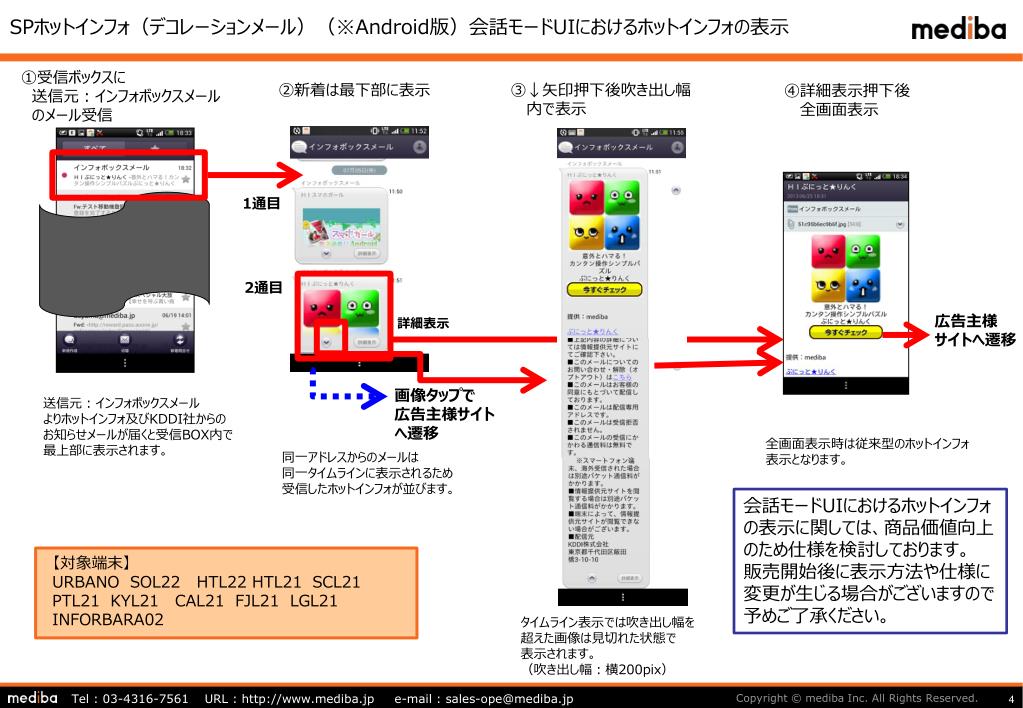Open the overflow dots menu on step ③ phone
The height and width of the screenshot is (708, 1023).
click(x=622, y=597)
